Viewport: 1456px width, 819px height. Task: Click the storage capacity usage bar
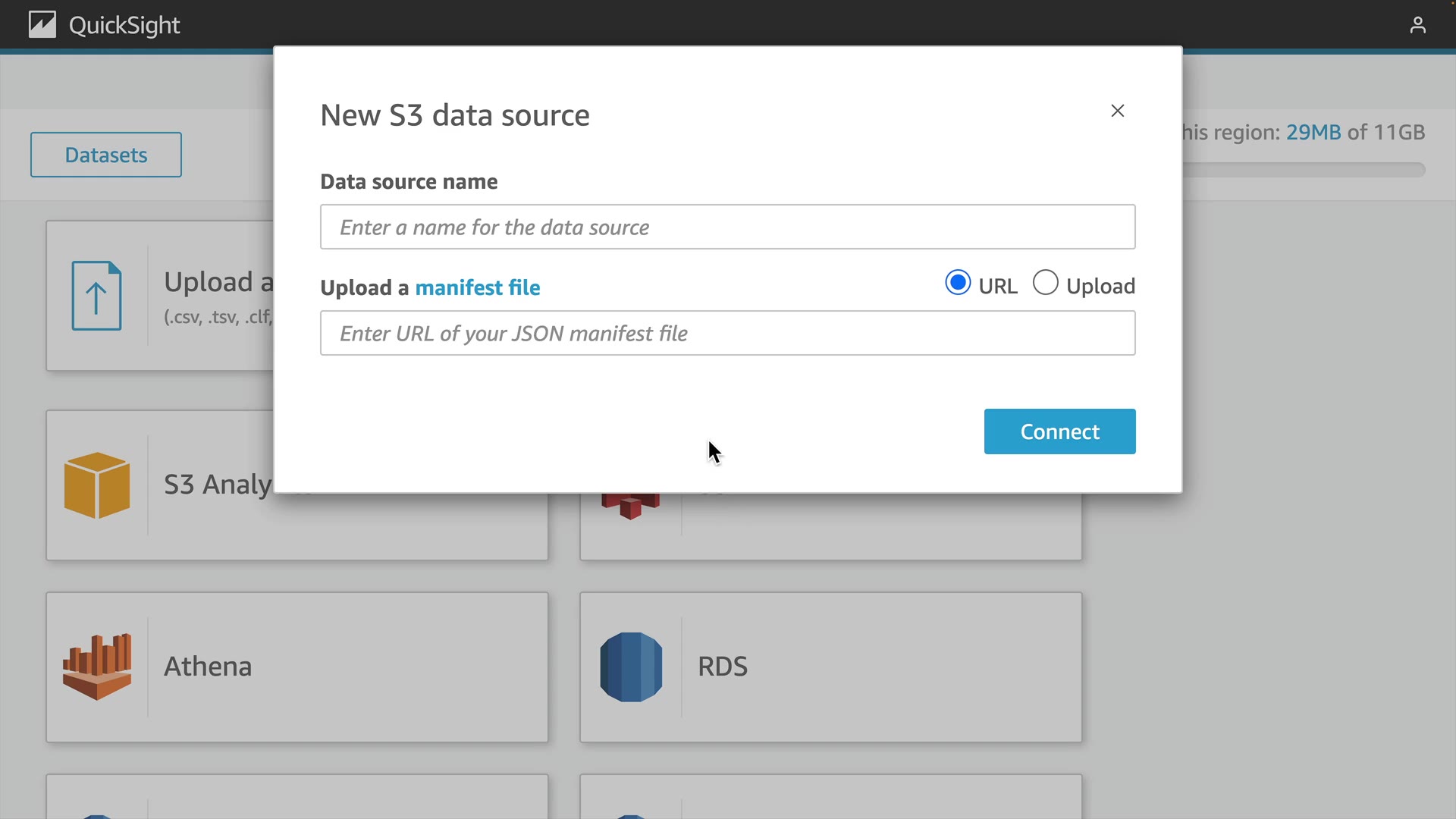pyautogui.click(x=1304, y=170)
